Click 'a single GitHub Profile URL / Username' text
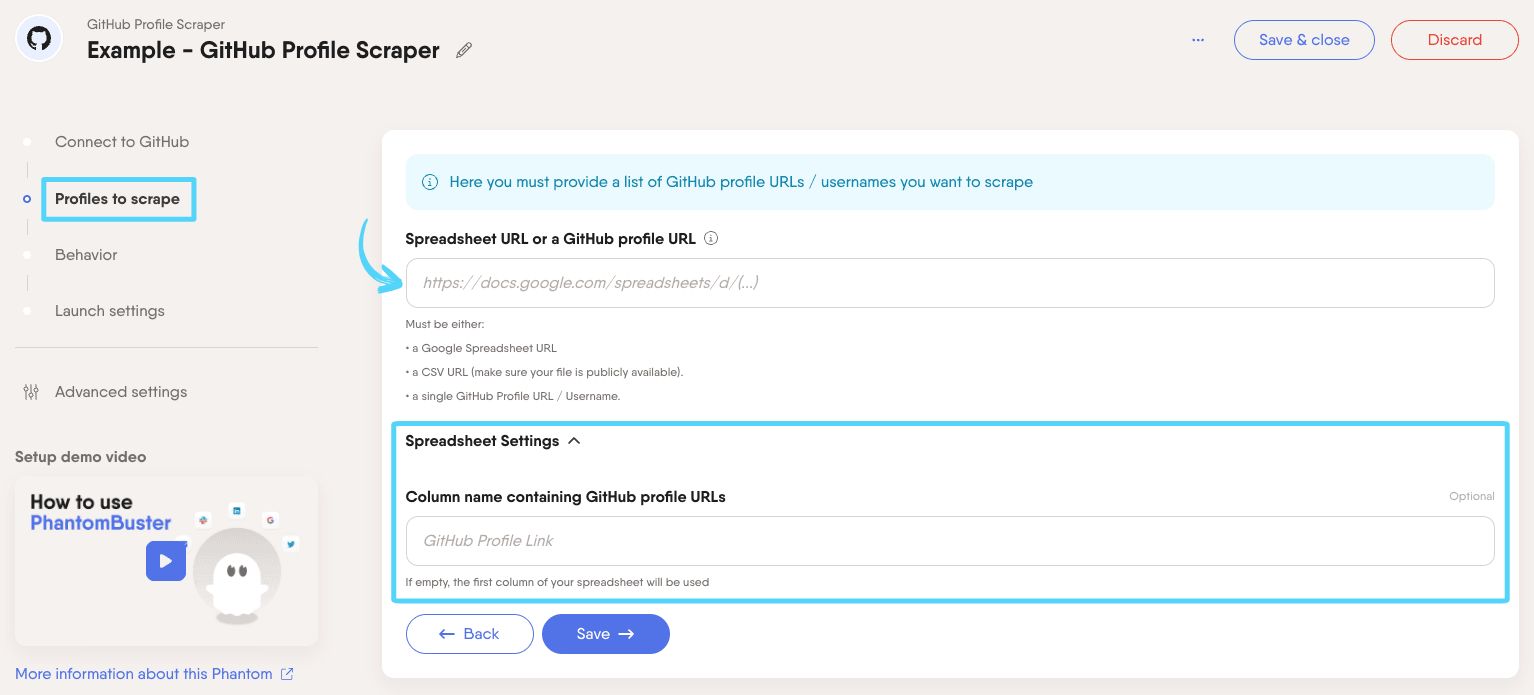 point(516,396)
